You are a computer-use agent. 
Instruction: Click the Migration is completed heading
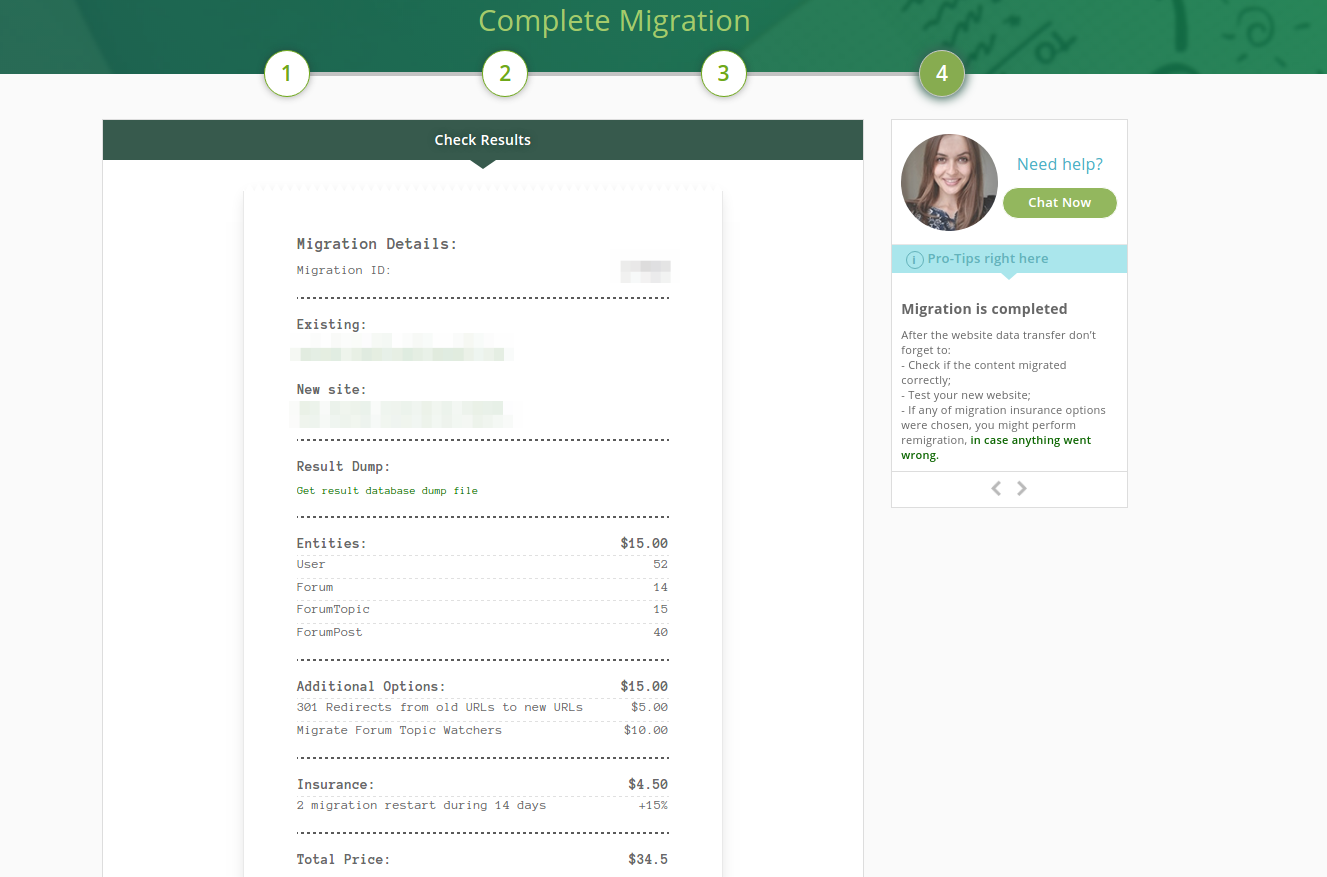click(984, 309)
